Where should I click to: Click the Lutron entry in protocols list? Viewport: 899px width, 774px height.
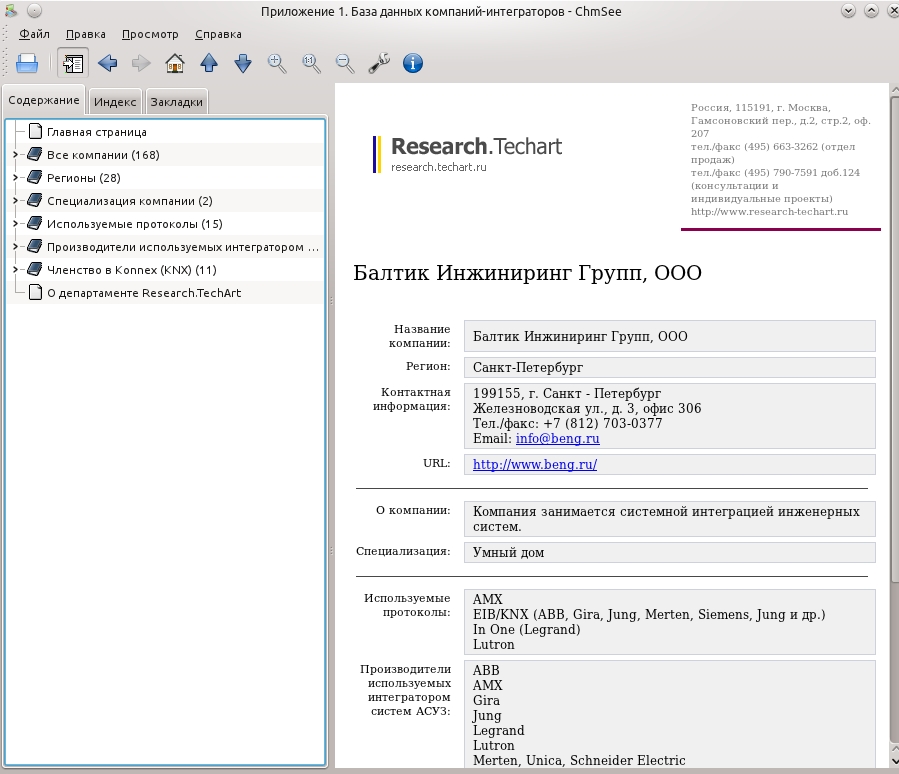point(493,644)
